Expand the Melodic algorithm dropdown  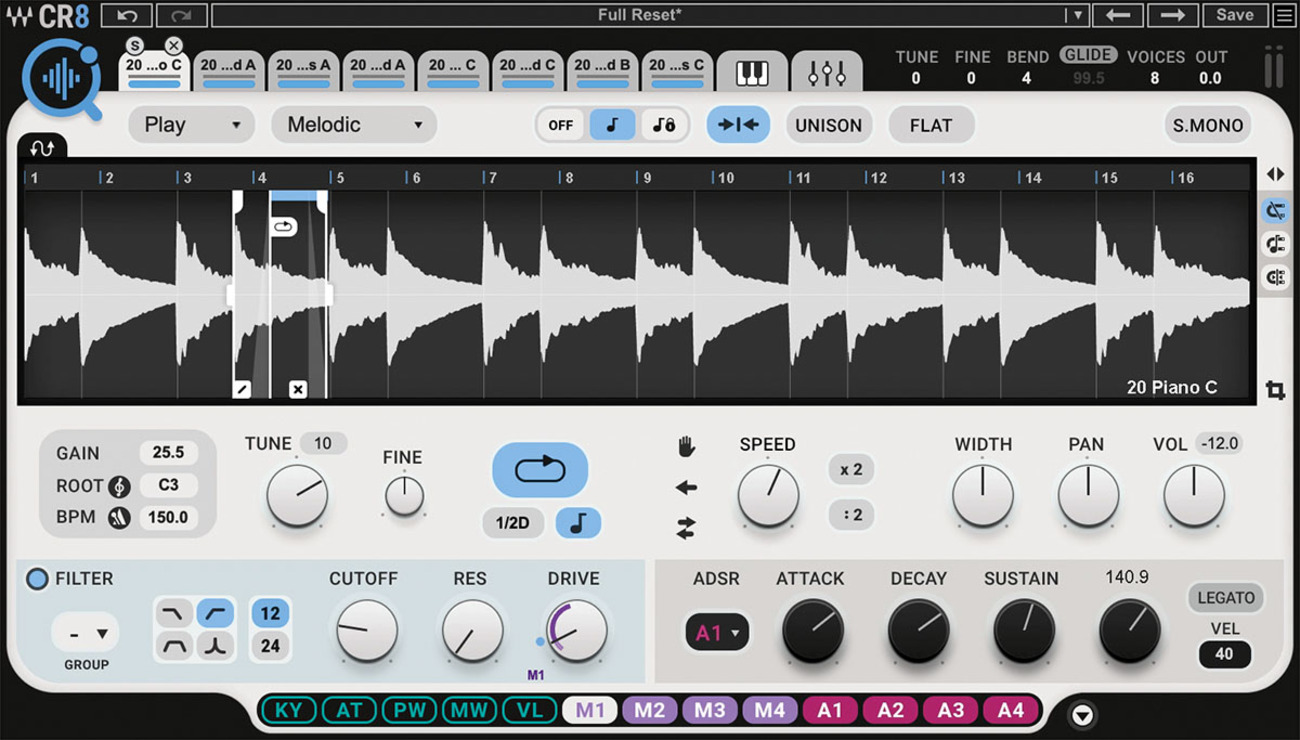coord(353,125)
